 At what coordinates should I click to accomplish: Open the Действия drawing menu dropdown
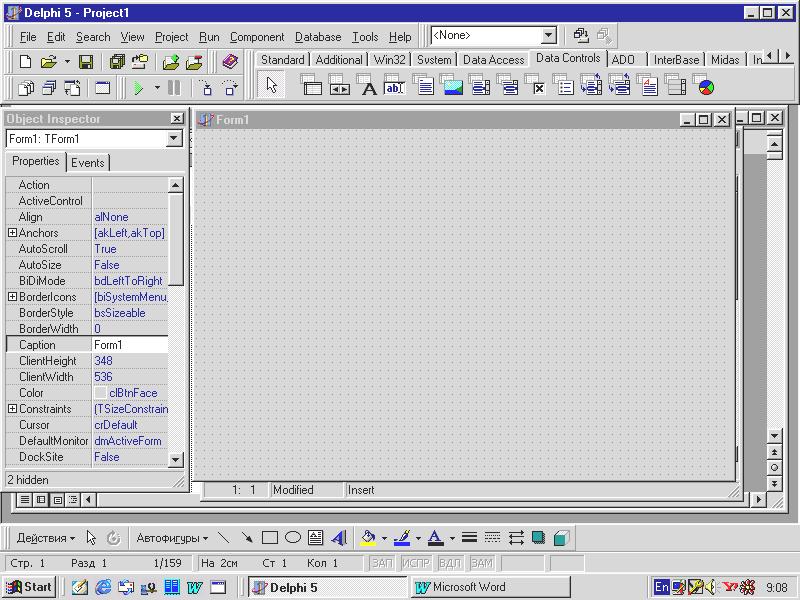coord(45,538)
